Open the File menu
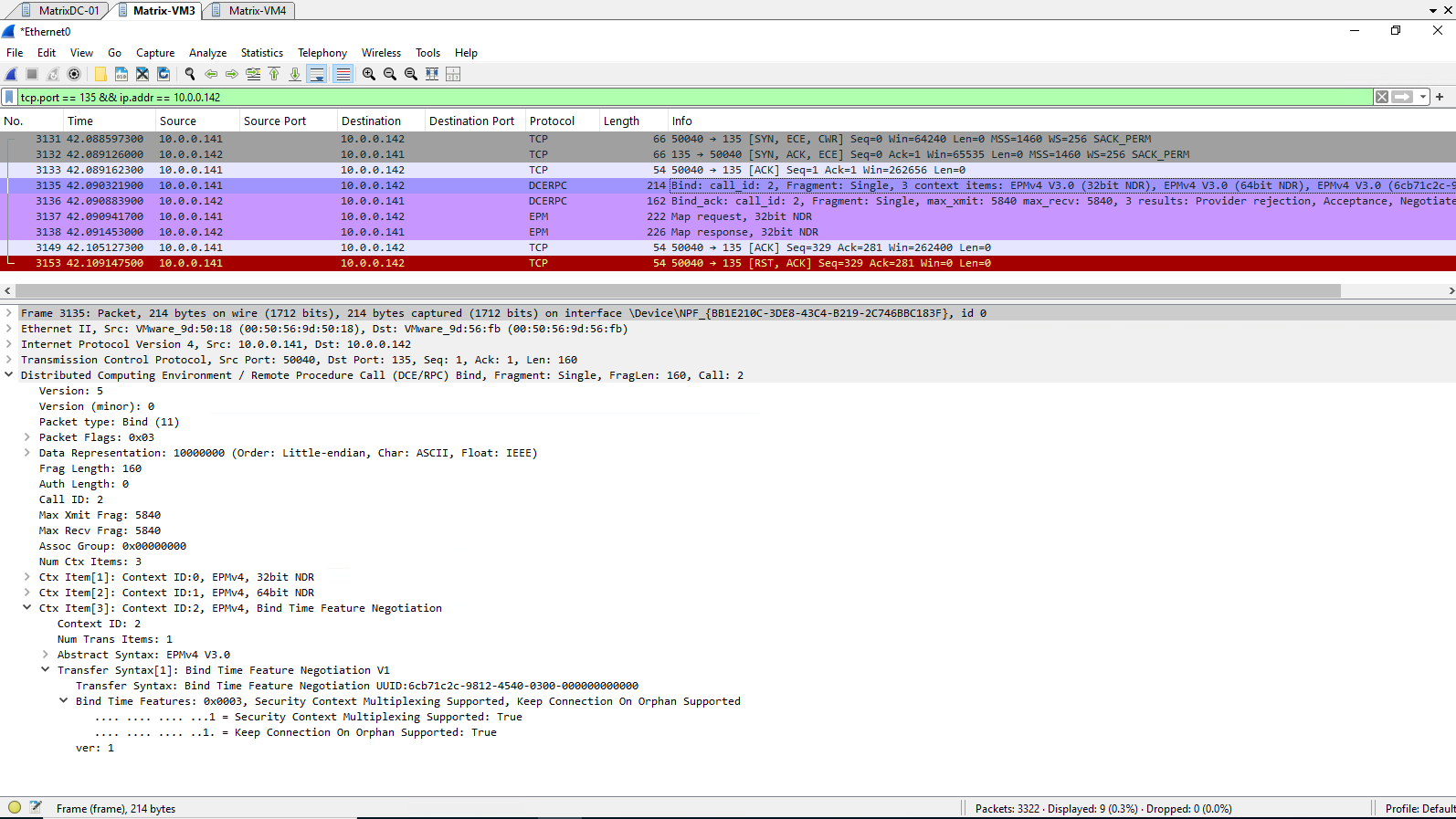The image size is (1456, 819). [x=15, y=53]
